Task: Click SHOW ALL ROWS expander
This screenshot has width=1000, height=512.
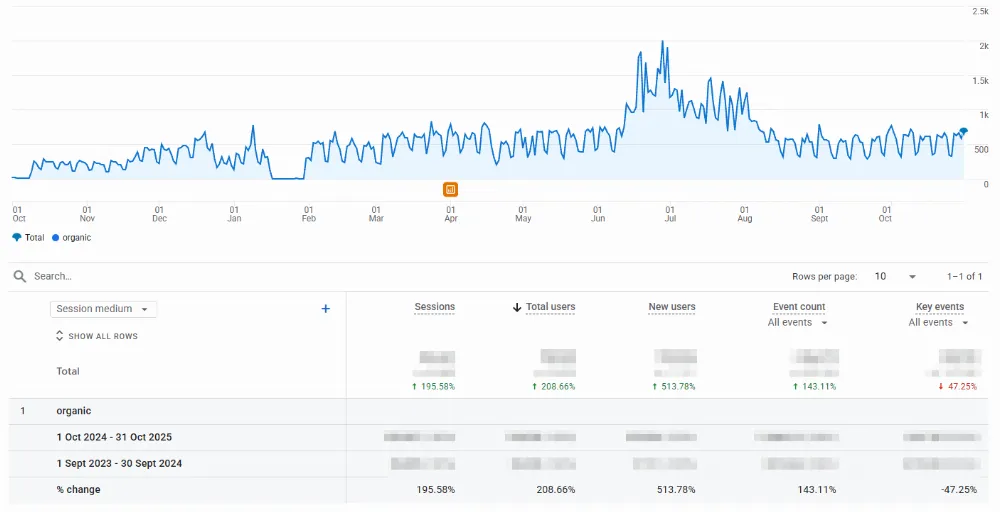Action: click(x=97, y=336)
